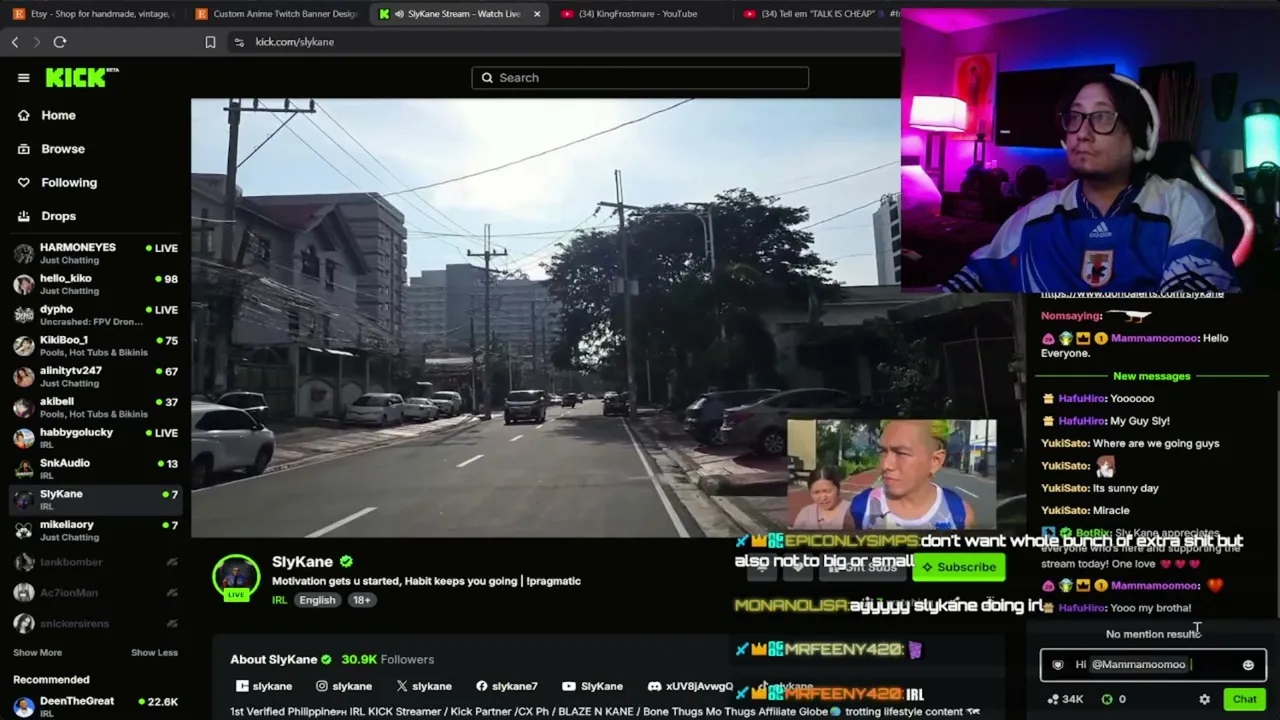Open SlyKane's X profile link
The width and height of the screenshot is (1280, 720).
click(x=423, y=686)
